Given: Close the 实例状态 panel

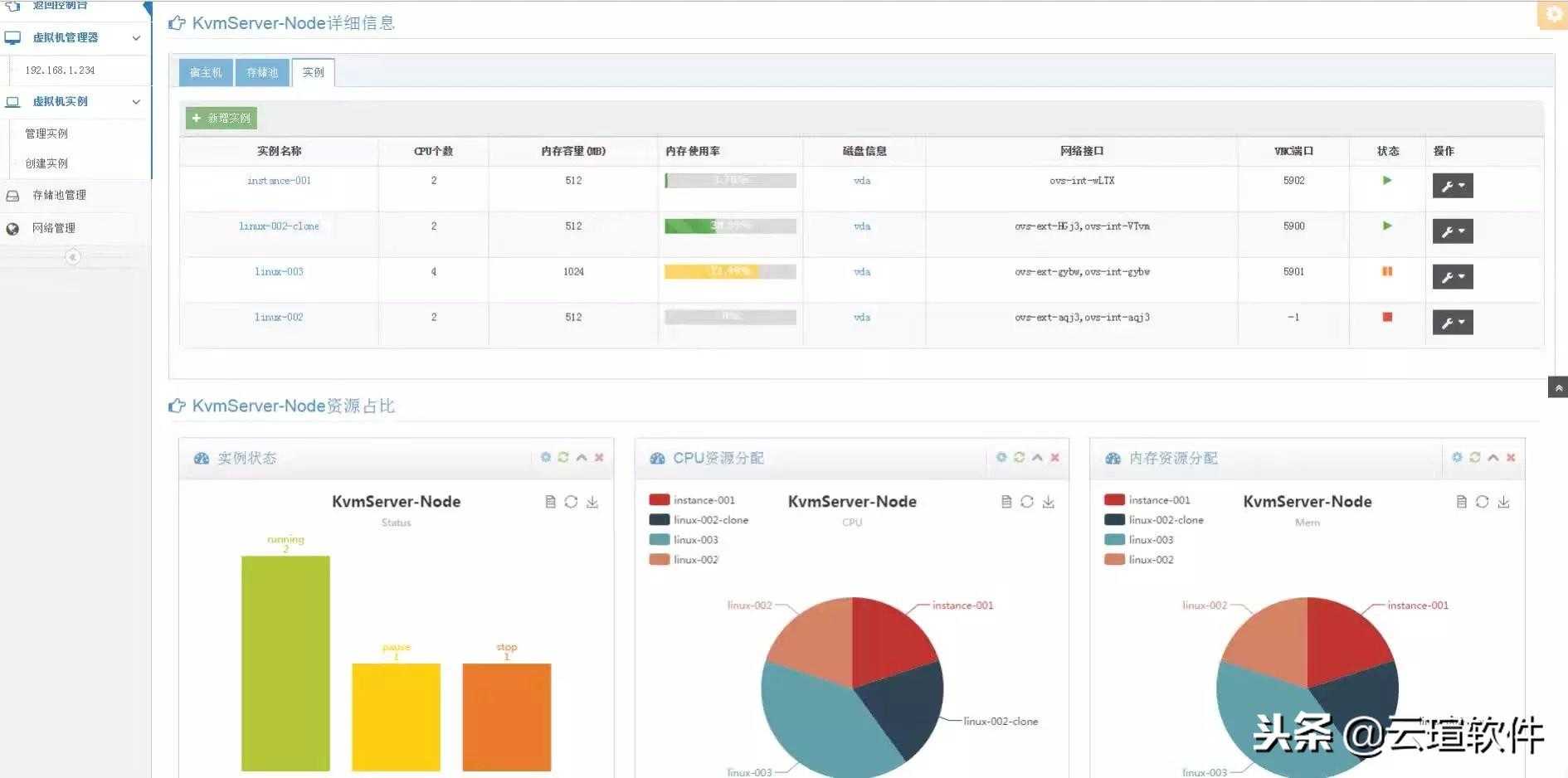Looking at the screenshot, I should click(599, 457).
